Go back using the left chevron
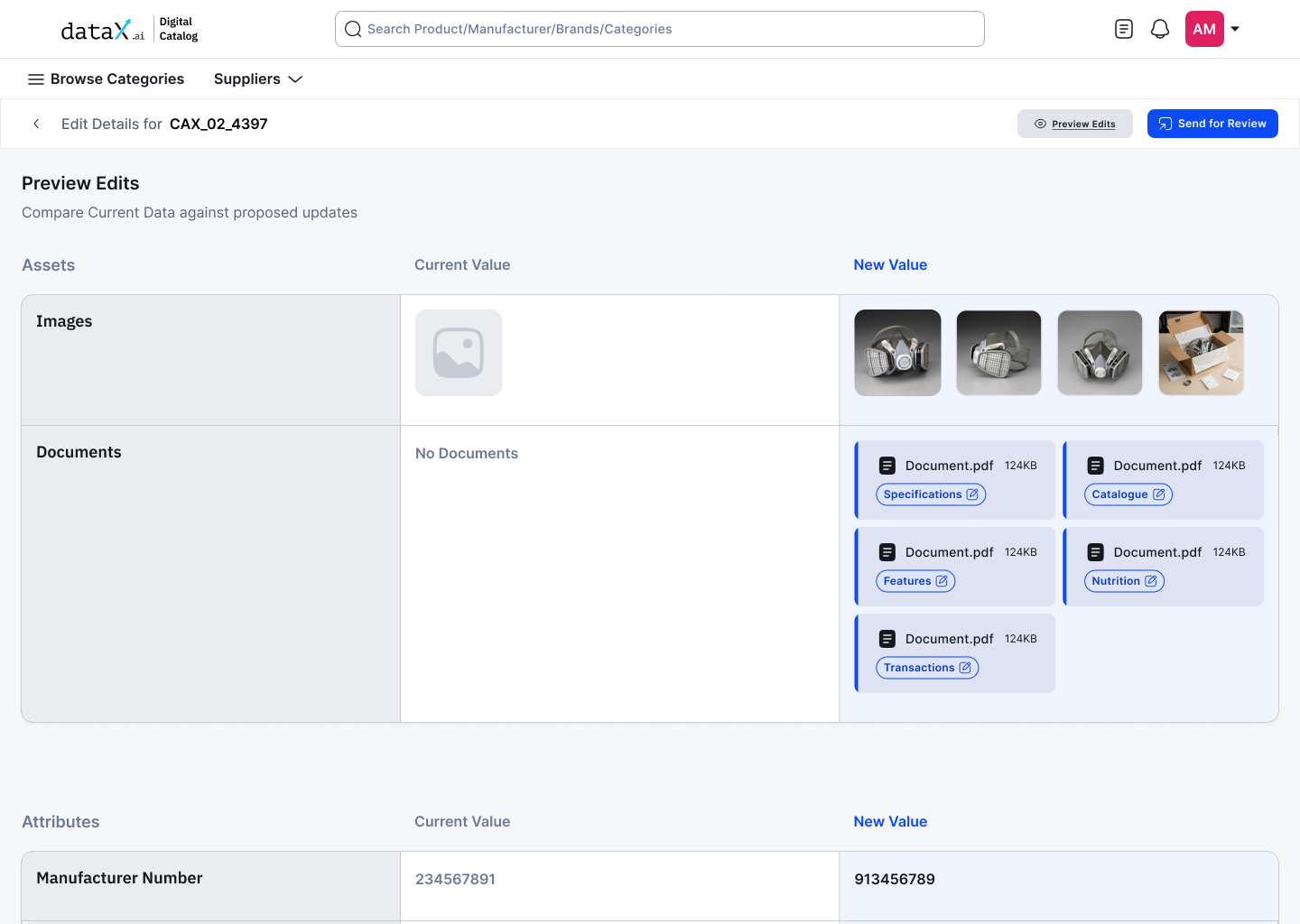 pyautogui.click(x=36, y=124)
